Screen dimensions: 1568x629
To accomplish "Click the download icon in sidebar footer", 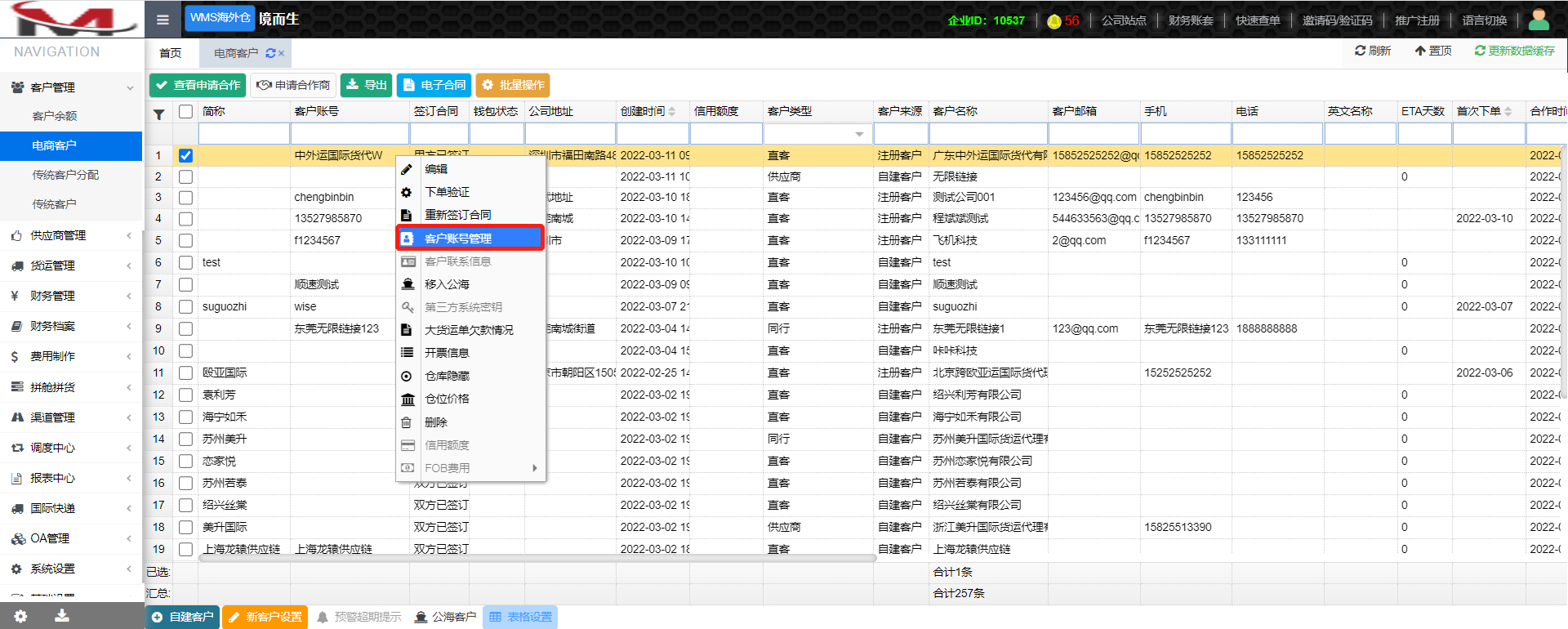I will pyautogui.click(x=61, y=616).
